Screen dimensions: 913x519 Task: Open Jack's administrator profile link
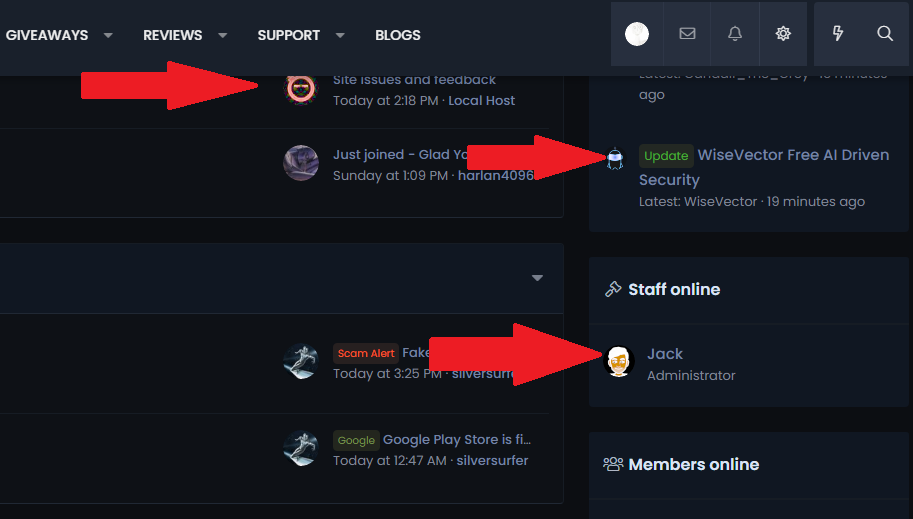(x=665, y=353)
